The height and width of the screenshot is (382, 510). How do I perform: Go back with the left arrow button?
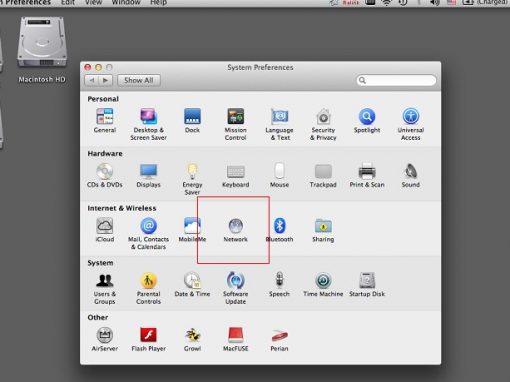coord(92,80)
